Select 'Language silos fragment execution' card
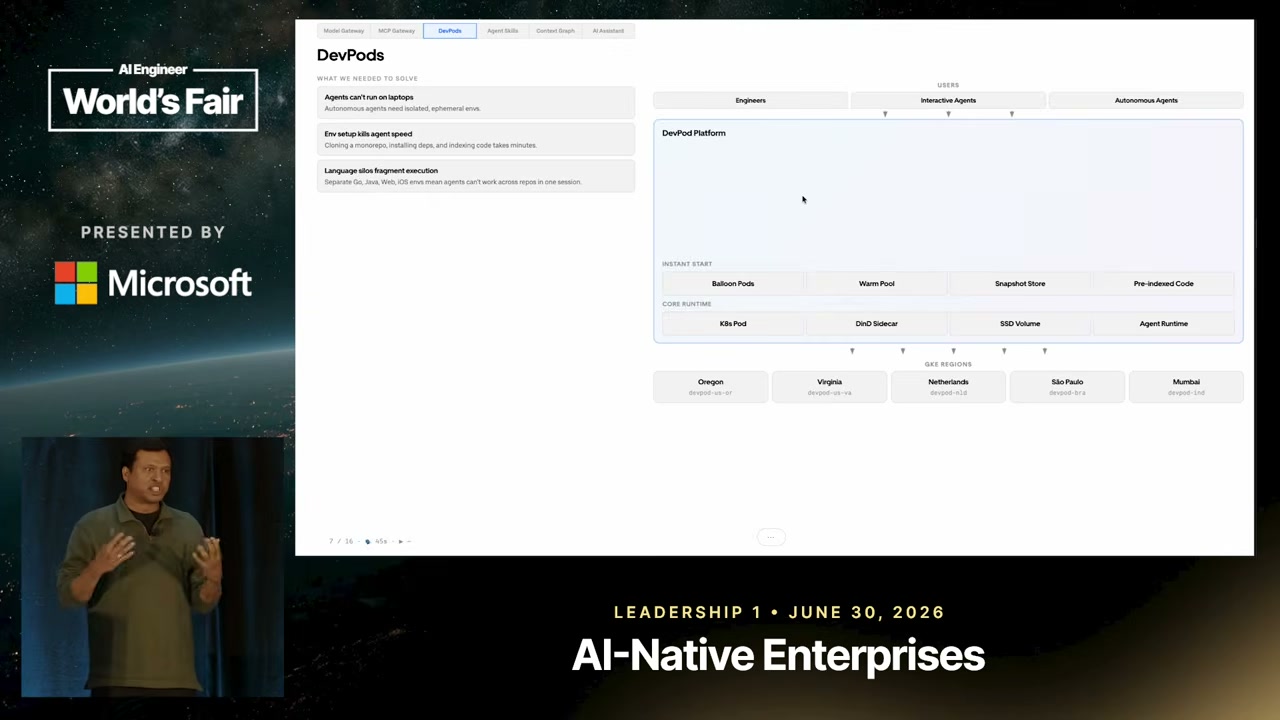The image size is (1280, 720). click(476, 176)
